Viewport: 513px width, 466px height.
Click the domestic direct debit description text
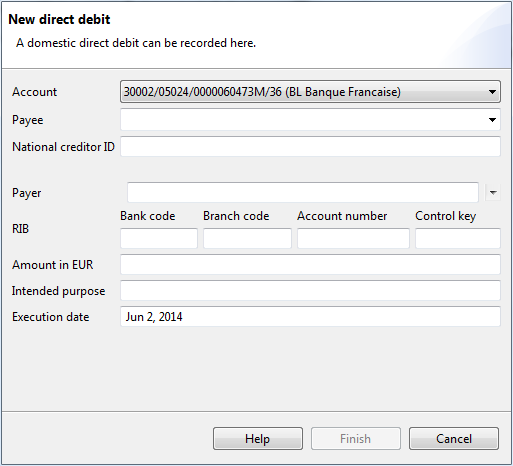pyautogui.click(x=136, y=43)
